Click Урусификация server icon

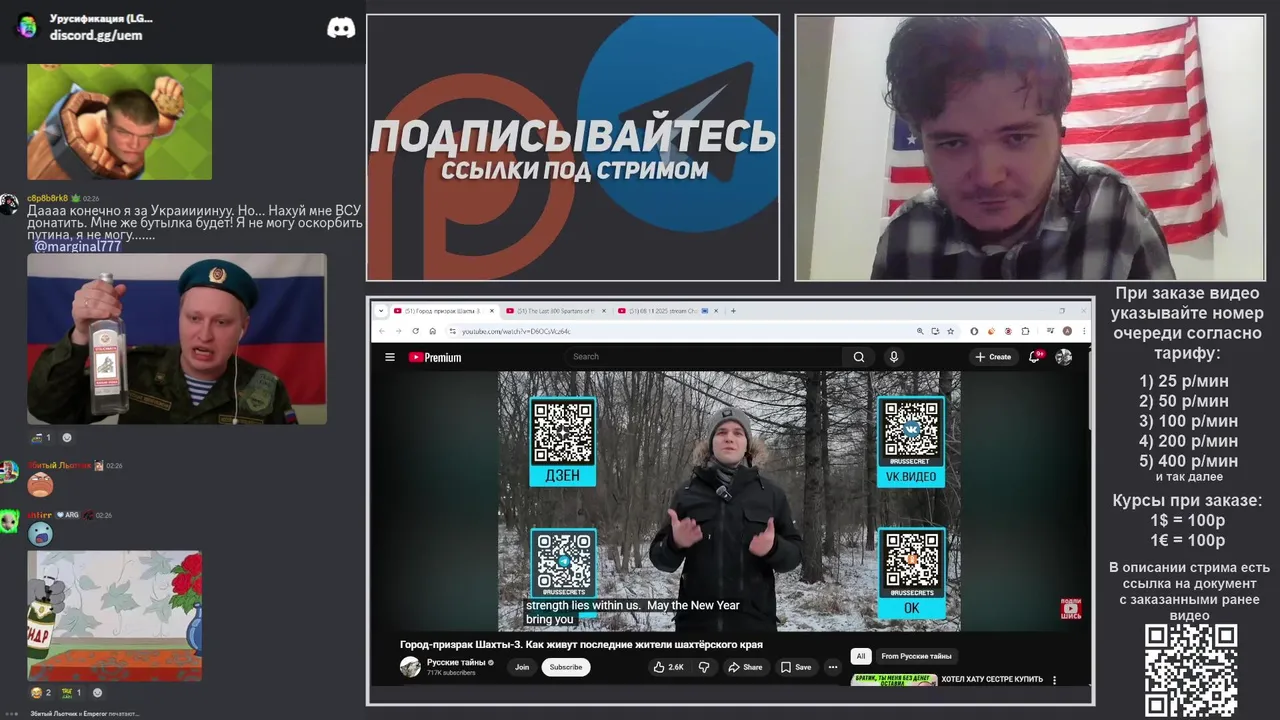[x=27, y=26]
